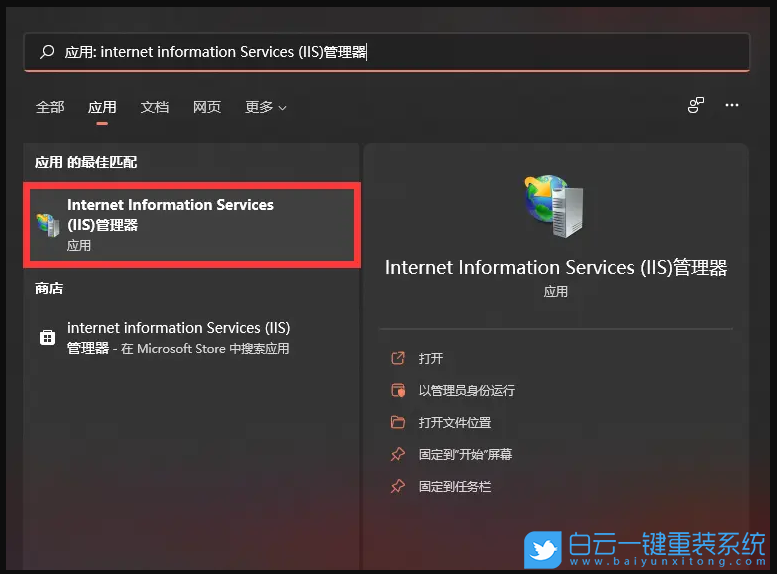
Task: Click the open arrow icon beside 打开
Action: tap(398, 358)
